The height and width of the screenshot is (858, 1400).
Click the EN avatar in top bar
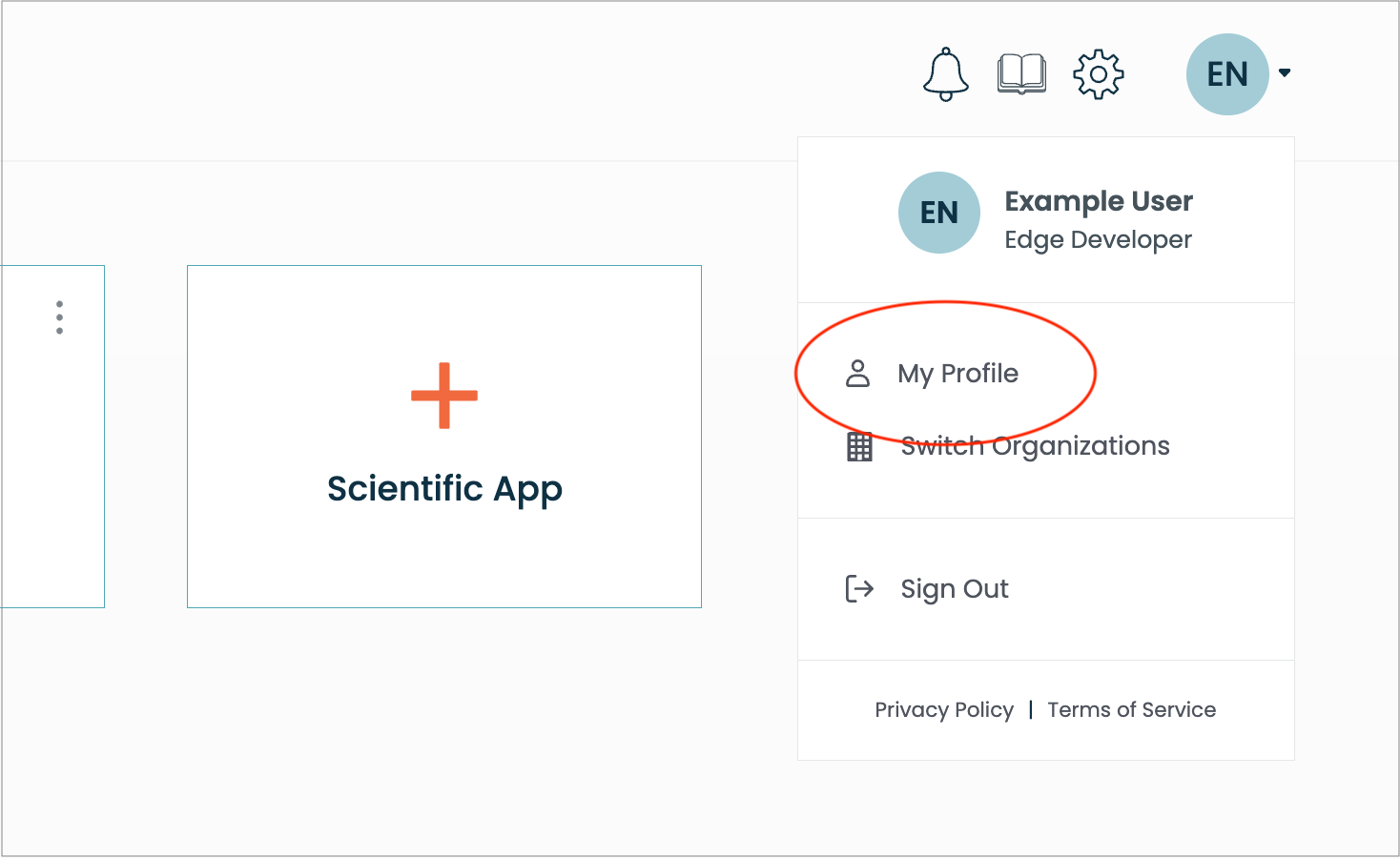[1227, 74]
